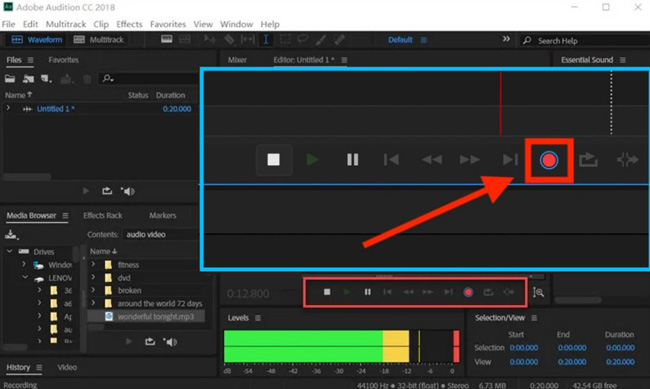
Task: Click the Name column header in Media Browser
Action: pos(103,251)
